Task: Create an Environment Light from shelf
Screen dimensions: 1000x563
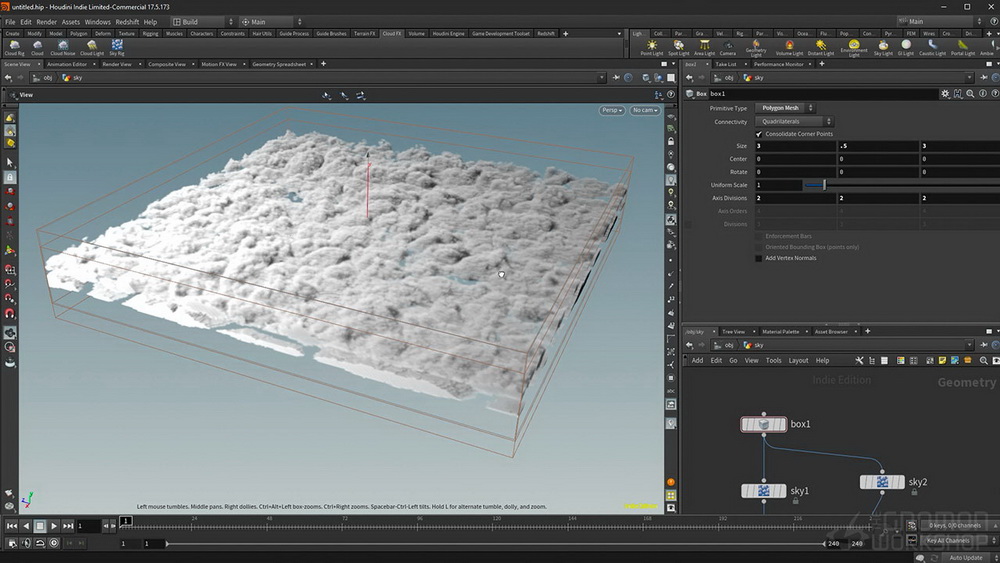Action: 854,48
